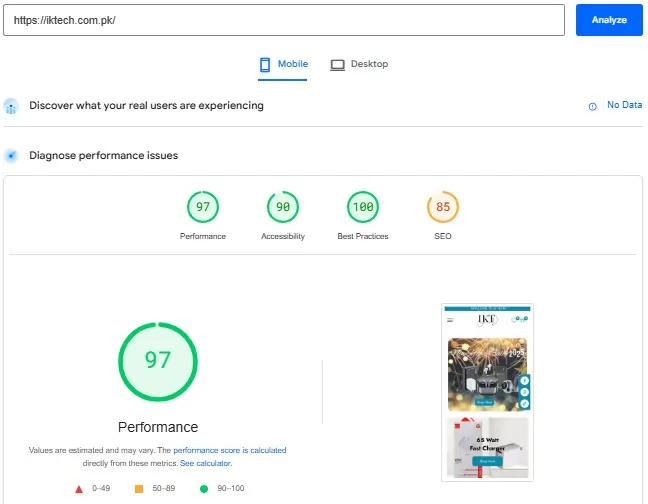Click the diagnose performance issues icon

pyautogui.click(x=11, y=156)
